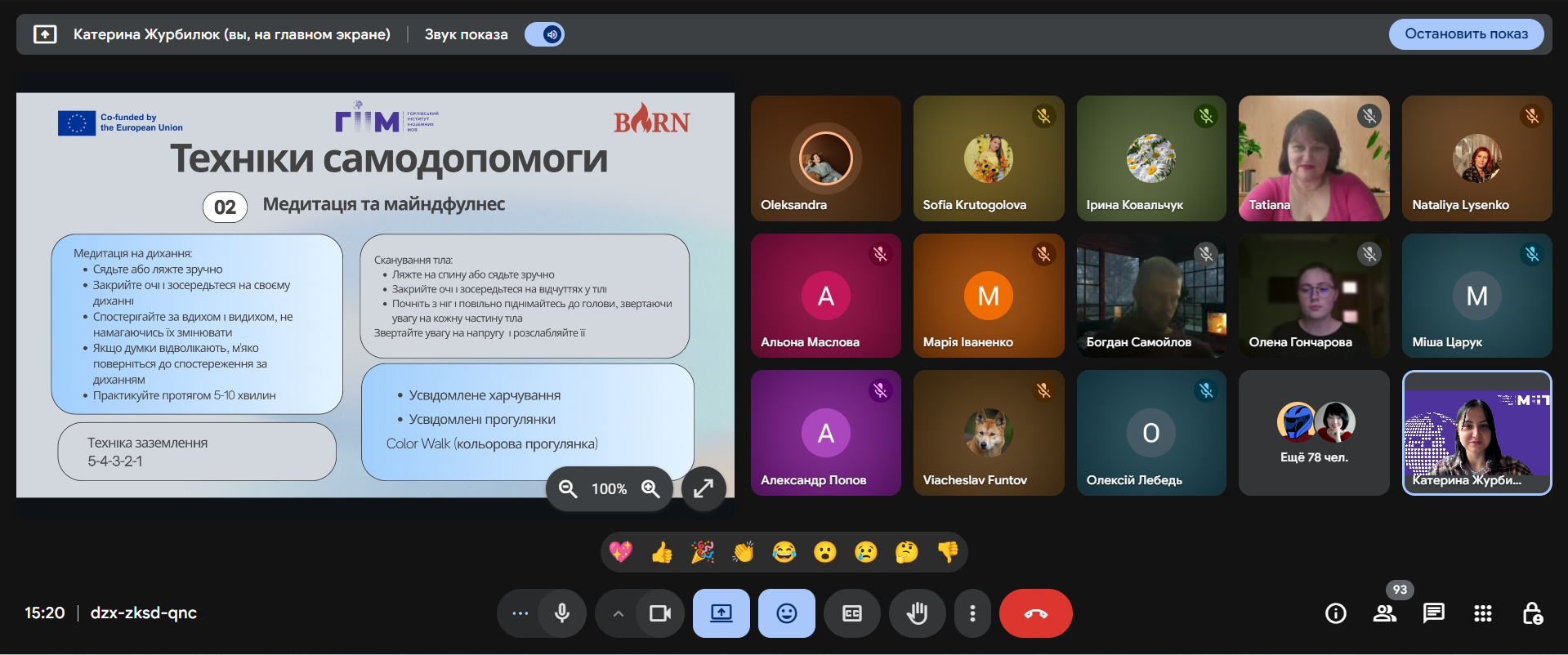Zoom out of the presentation
The height and width of the screenshot is (655, 1568).
tap(568, 488)
